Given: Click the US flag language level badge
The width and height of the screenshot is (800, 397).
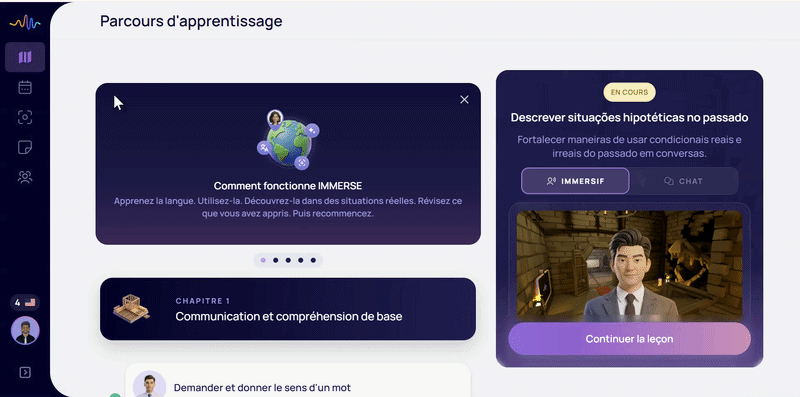Looking at the screenshot, I should (x=25, y=303).
